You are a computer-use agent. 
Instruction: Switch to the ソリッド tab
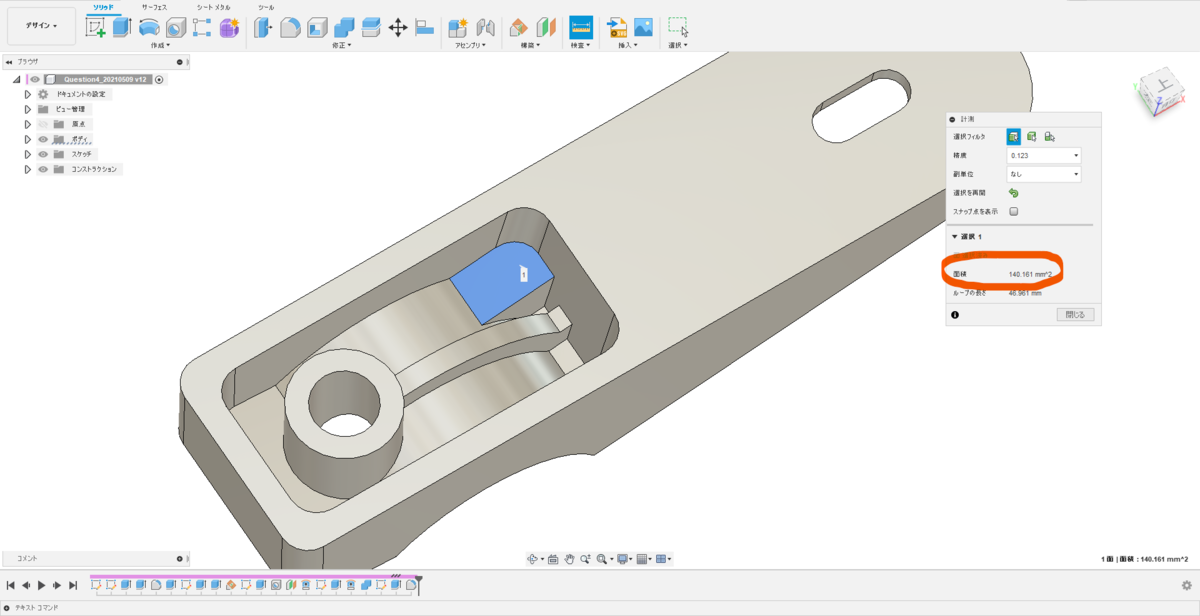tap(103, 7)
